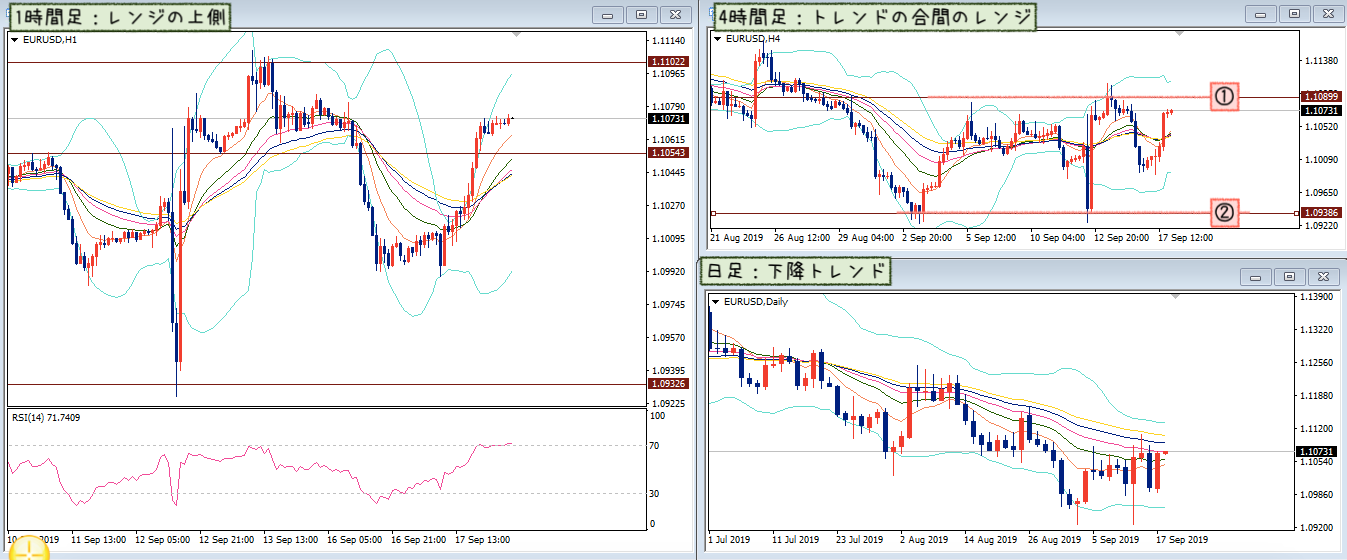
Task: Click current price tag 1.10731 on H1 chart
Action: (x=670, y=119)
